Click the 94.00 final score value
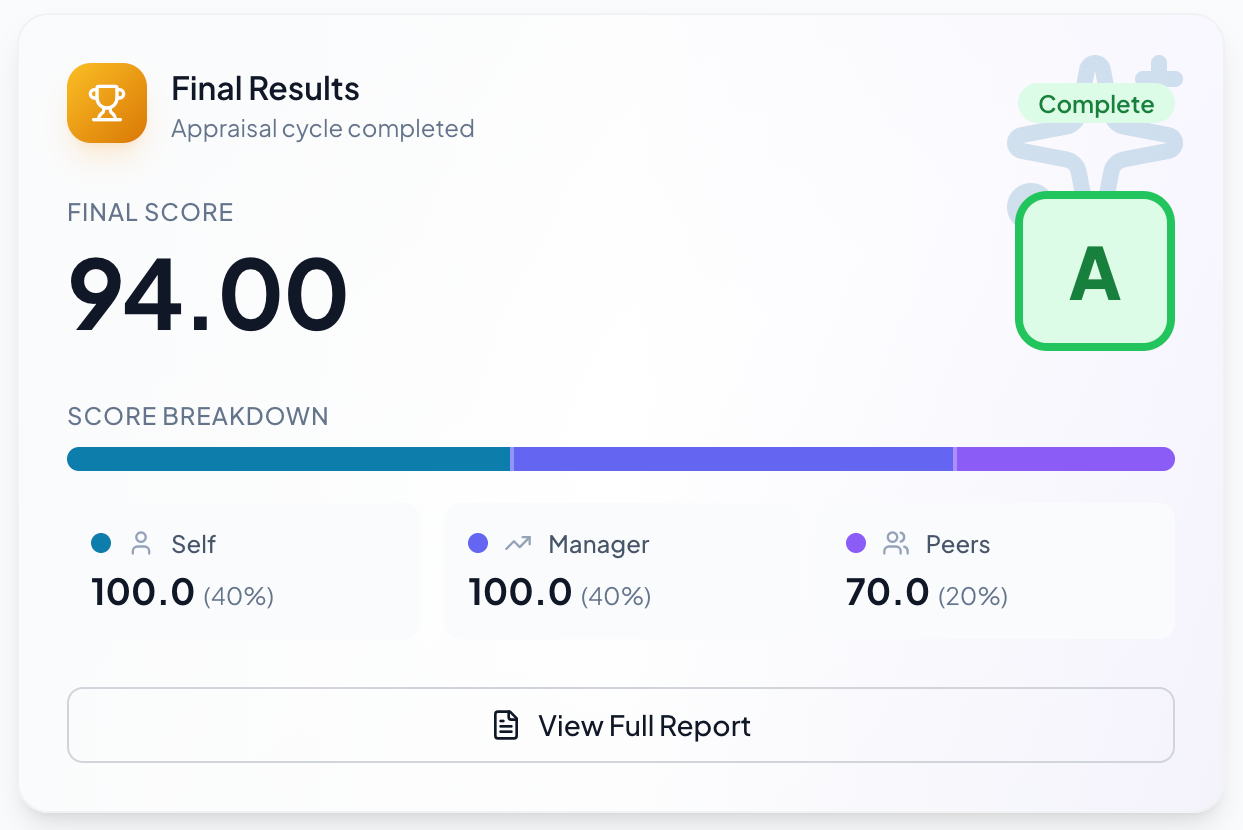Screen dimensions: 1243x830 click(x=208, y=295)
